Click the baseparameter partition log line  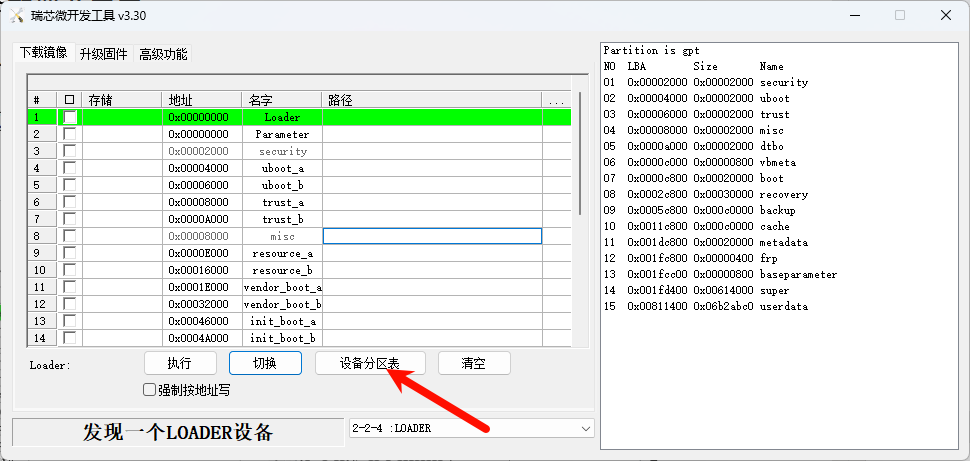[720, 274]
